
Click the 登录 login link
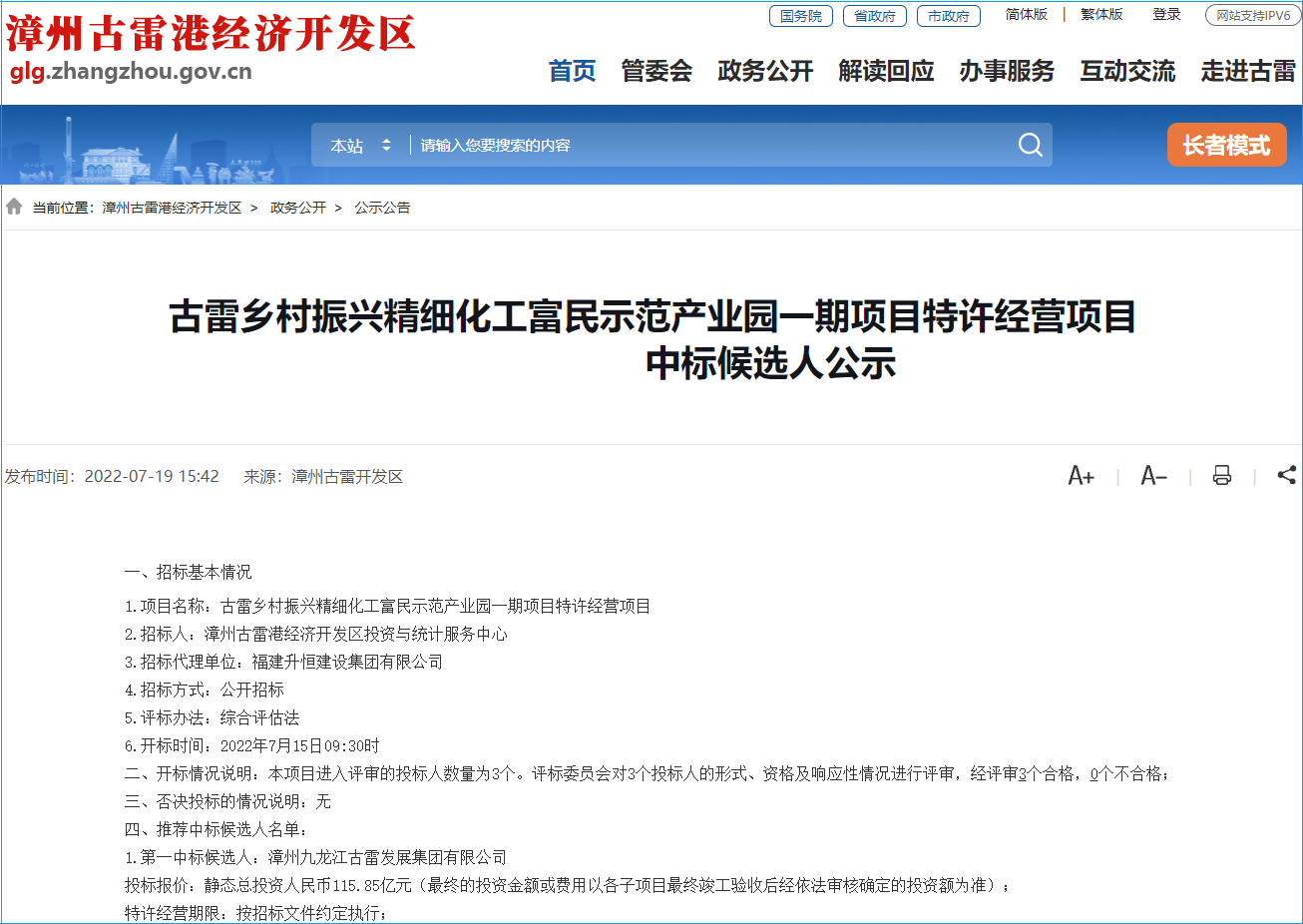(x=1165, y=15)
